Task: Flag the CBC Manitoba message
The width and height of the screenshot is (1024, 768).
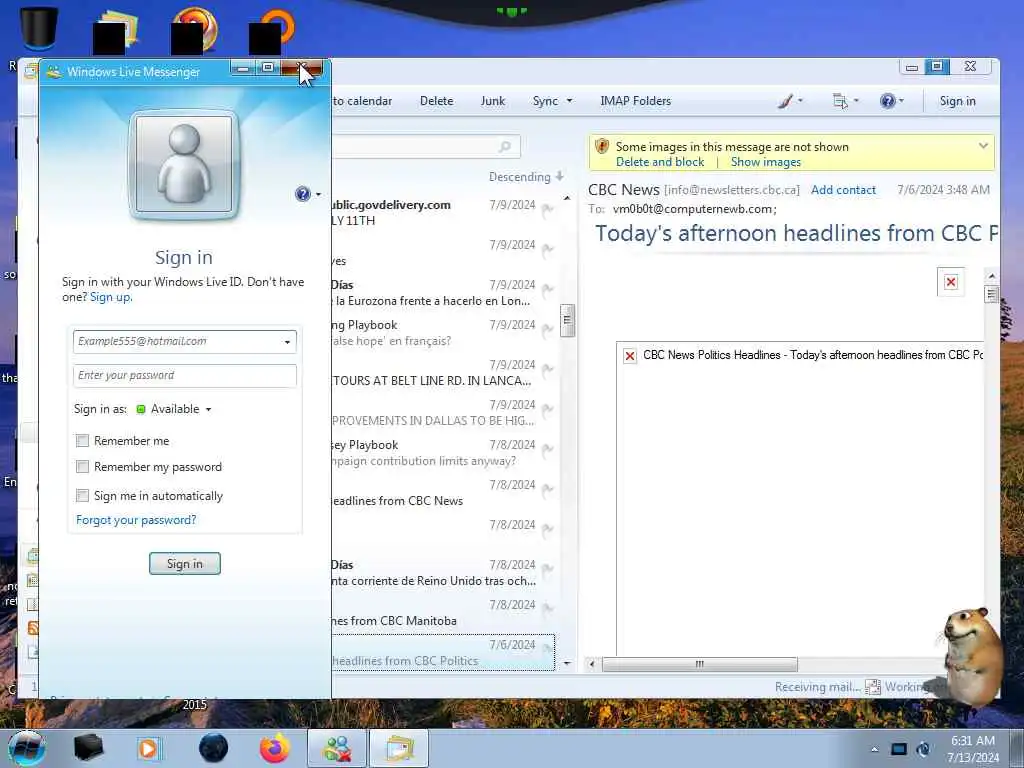Action: [x=547, y=609]
